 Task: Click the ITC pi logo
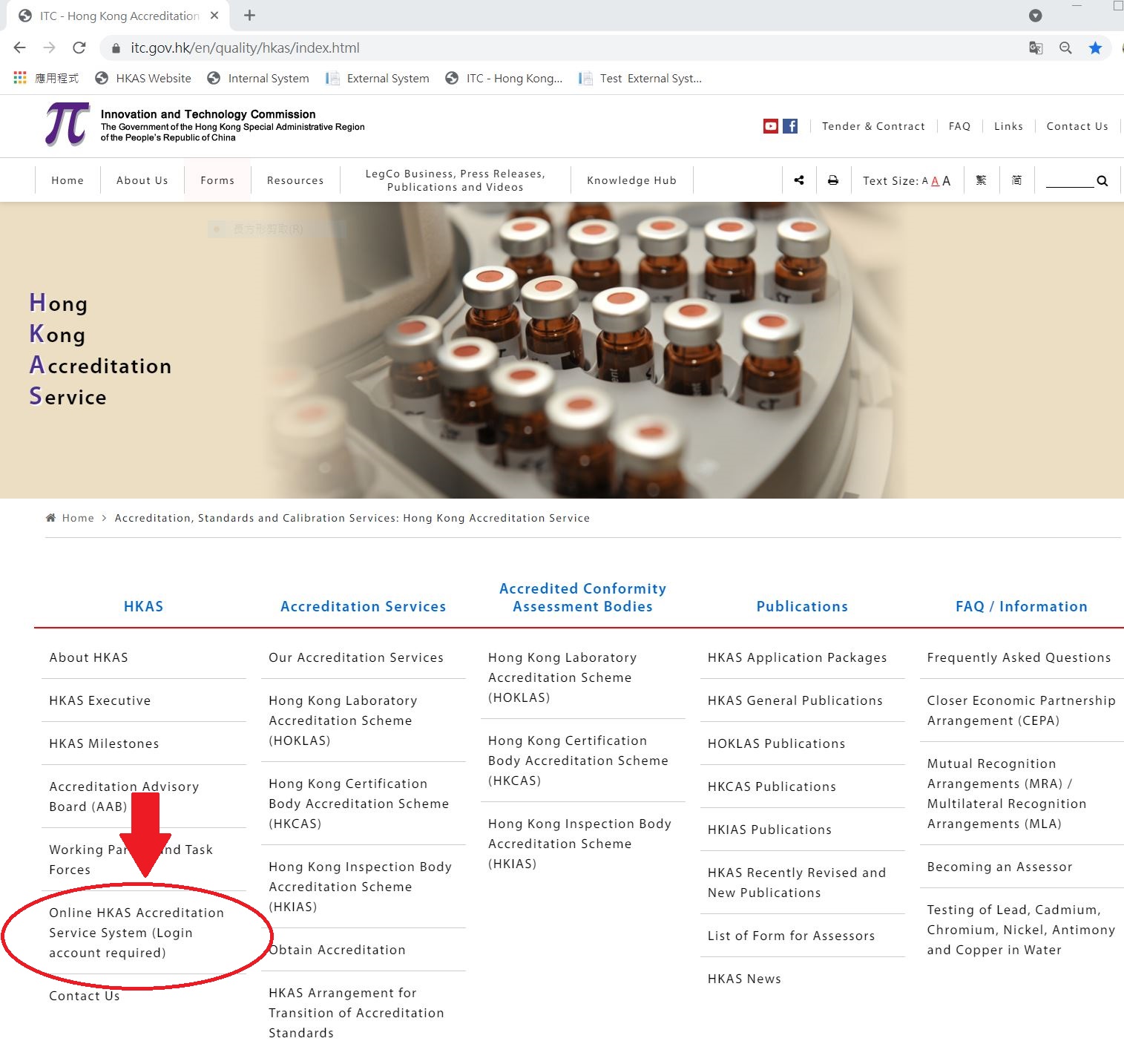click(68, 124)
